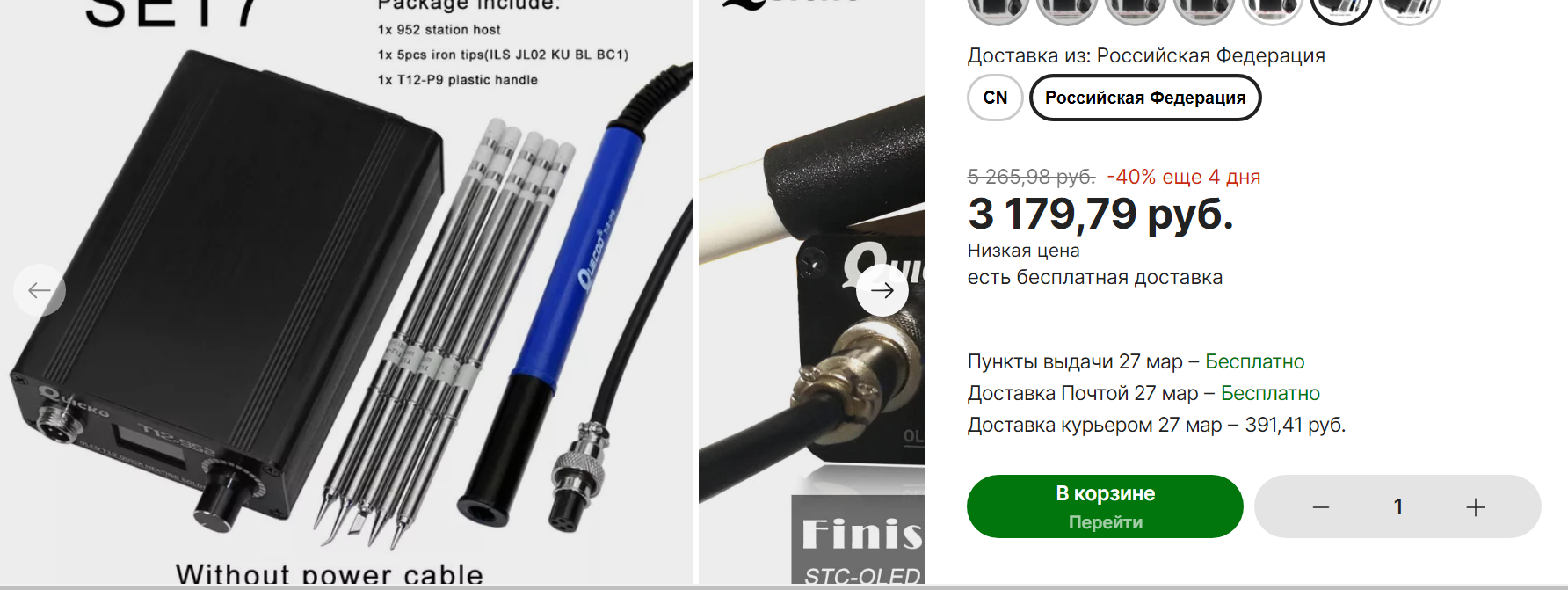
Task: Open the adjacent Quicko close-up photo
Action: tap(811, 292)
